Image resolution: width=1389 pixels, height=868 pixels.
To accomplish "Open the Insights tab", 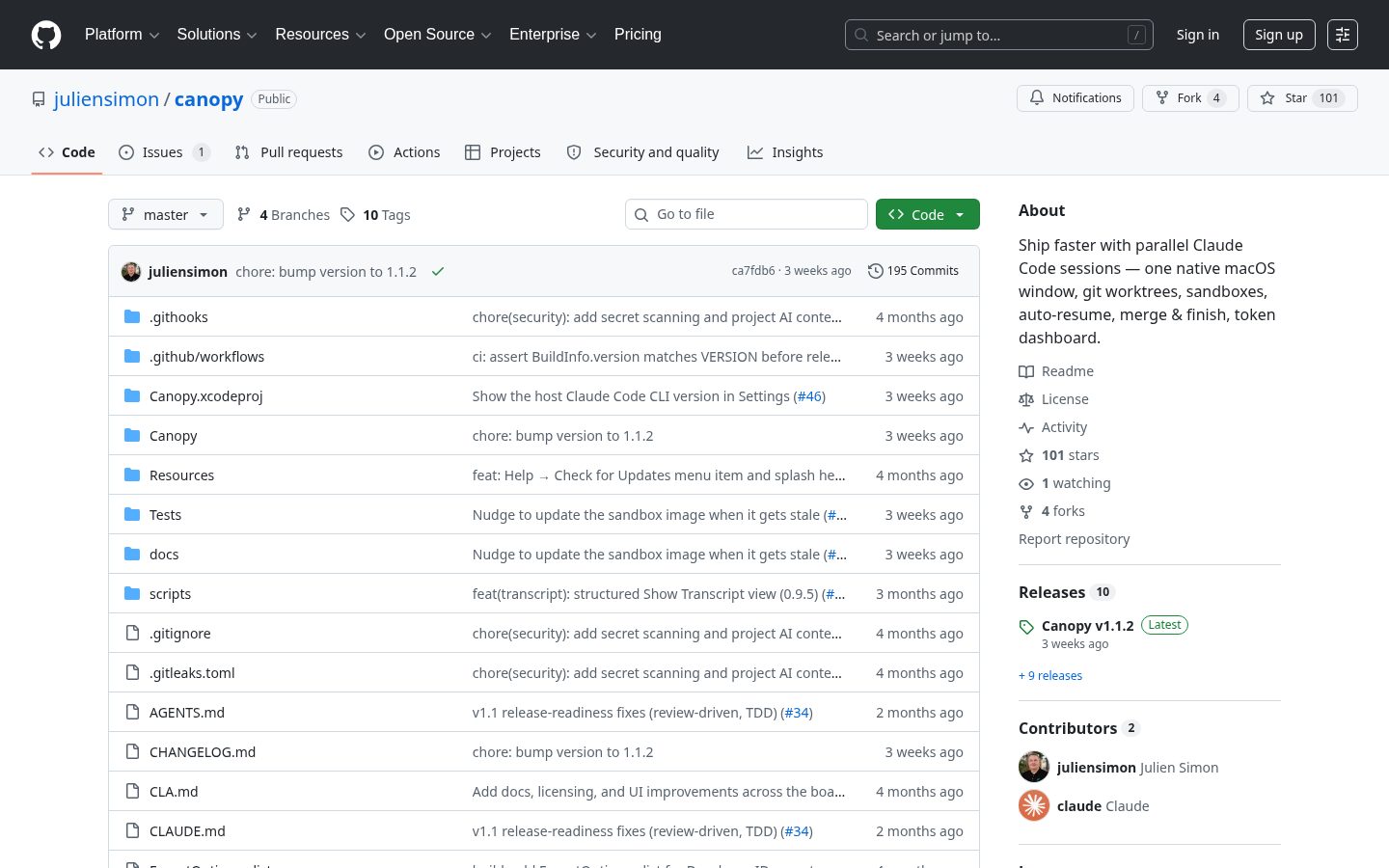I will point(785,152).
